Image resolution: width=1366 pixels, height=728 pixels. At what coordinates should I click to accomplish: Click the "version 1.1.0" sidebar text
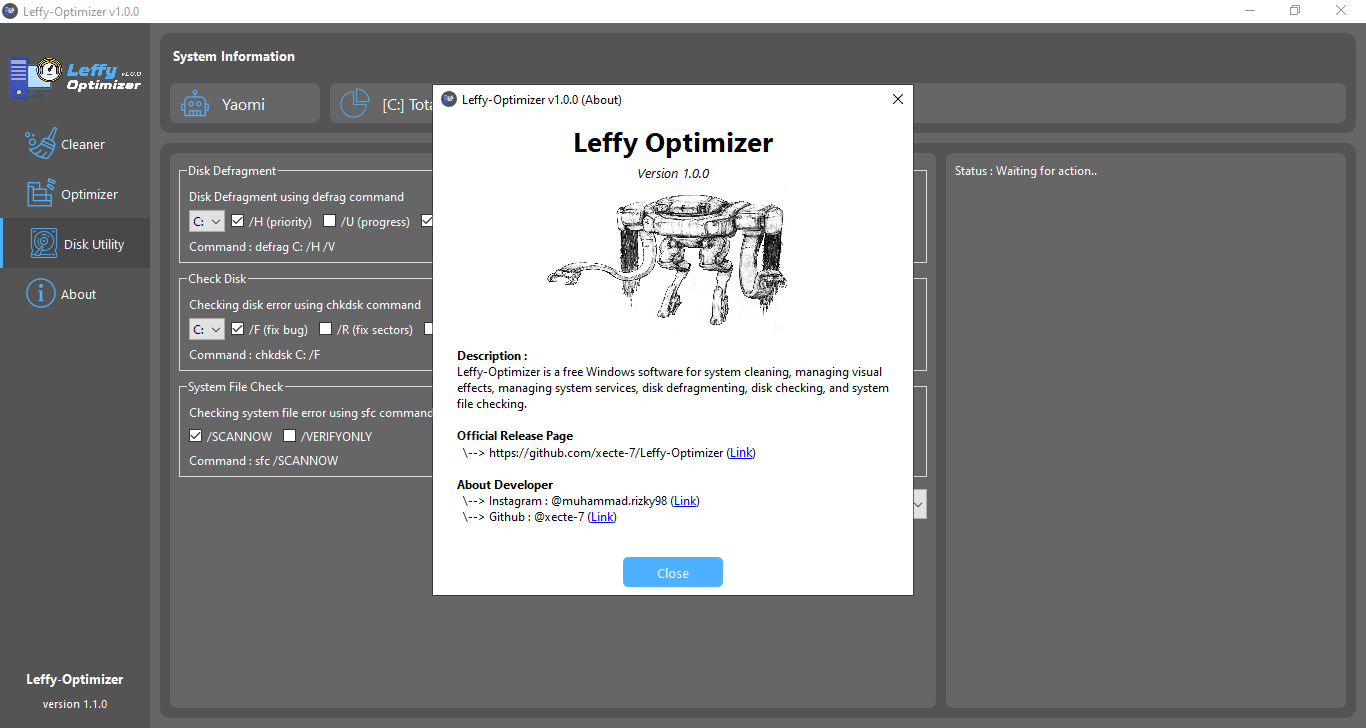(75, 704)
